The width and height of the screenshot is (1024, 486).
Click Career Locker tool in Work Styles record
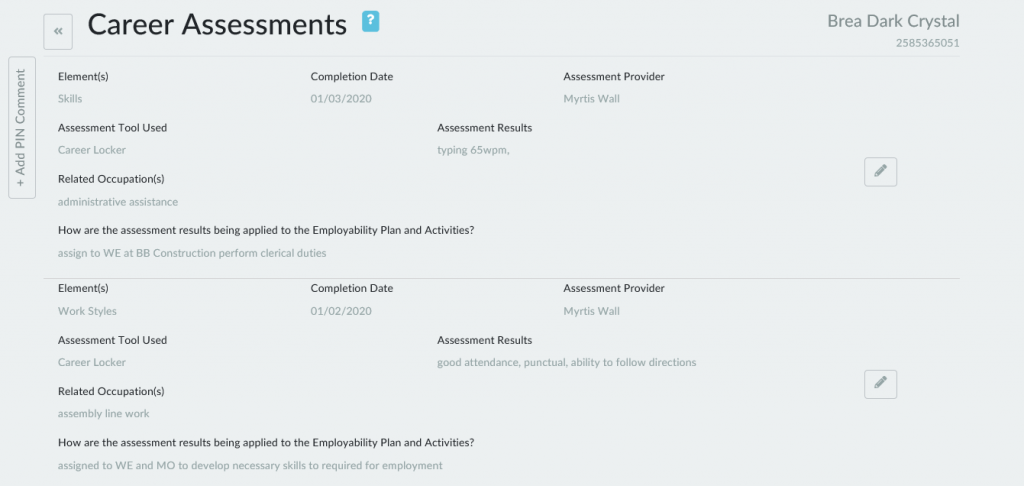point(92,362)
